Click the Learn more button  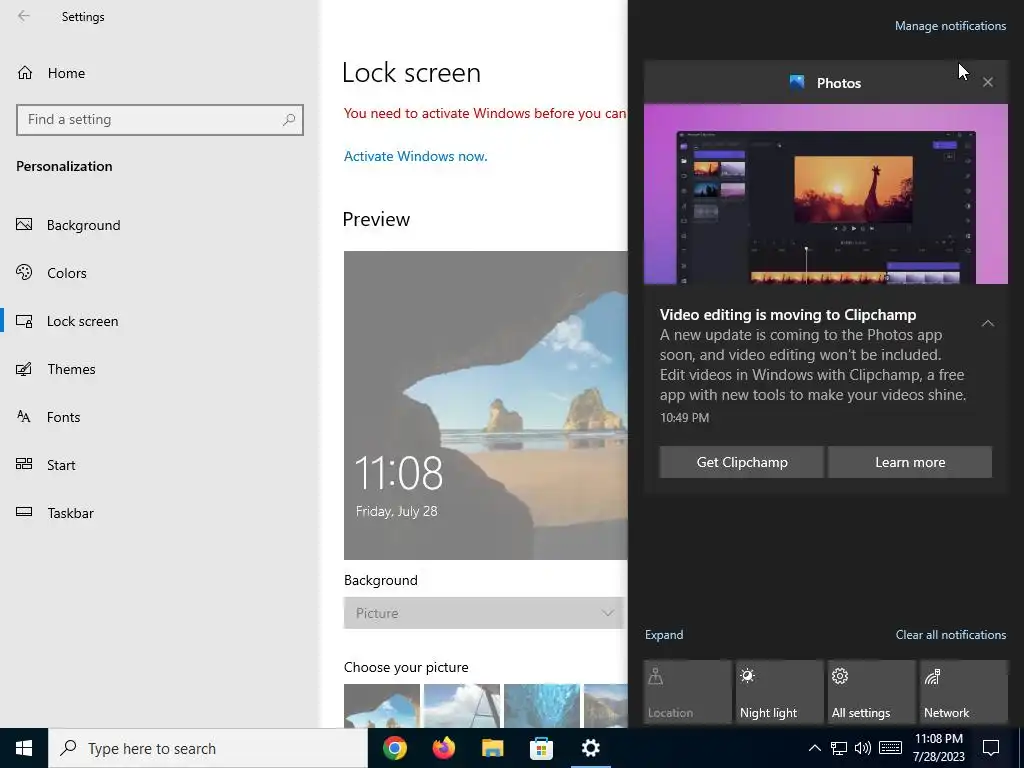coord(910,462)
